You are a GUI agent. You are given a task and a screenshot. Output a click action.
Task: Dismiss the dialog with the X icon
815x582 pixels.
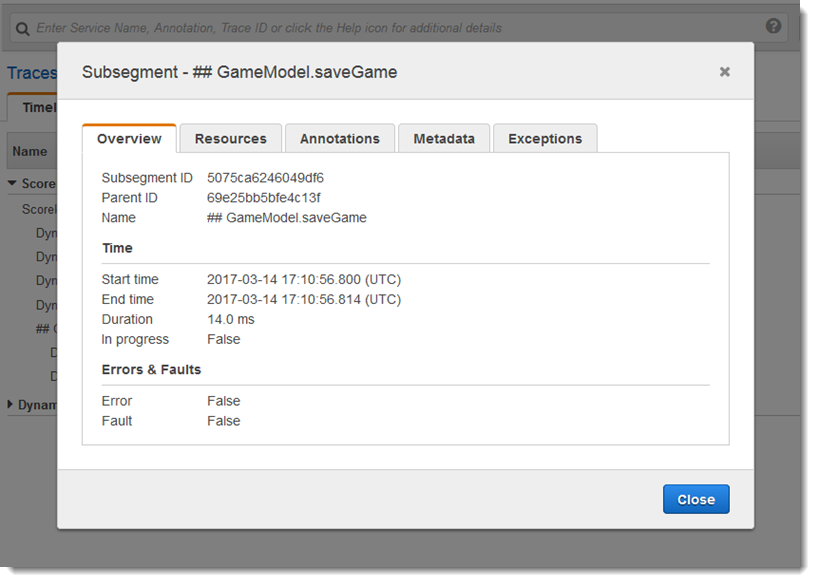coord(724,71)
